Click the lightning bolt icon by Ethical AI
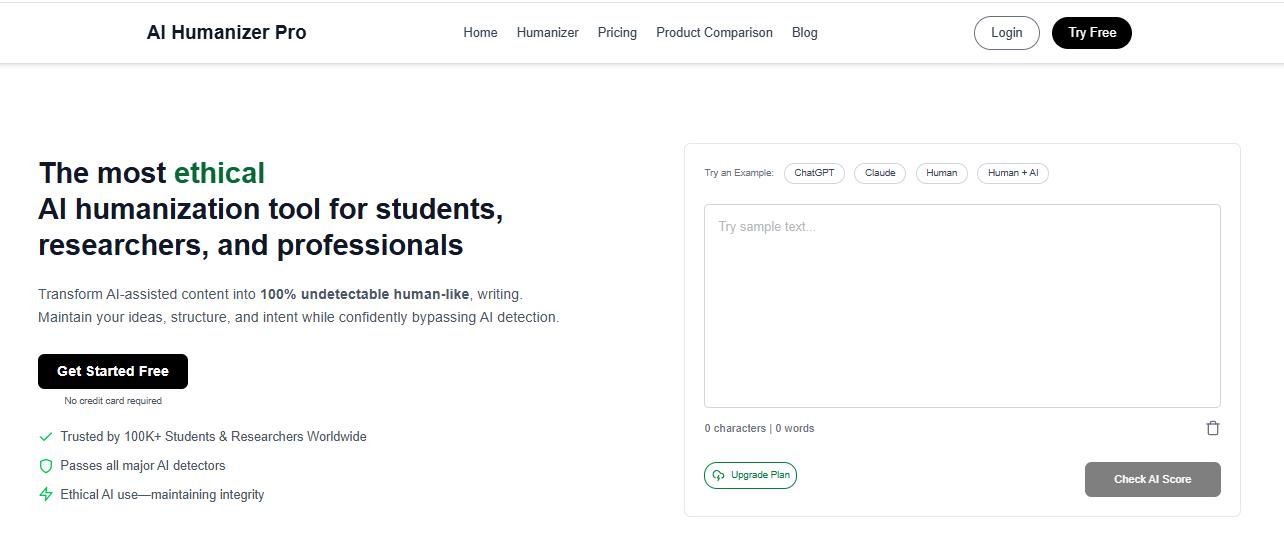The image size is (1284, 536). (x=46, y=494)
